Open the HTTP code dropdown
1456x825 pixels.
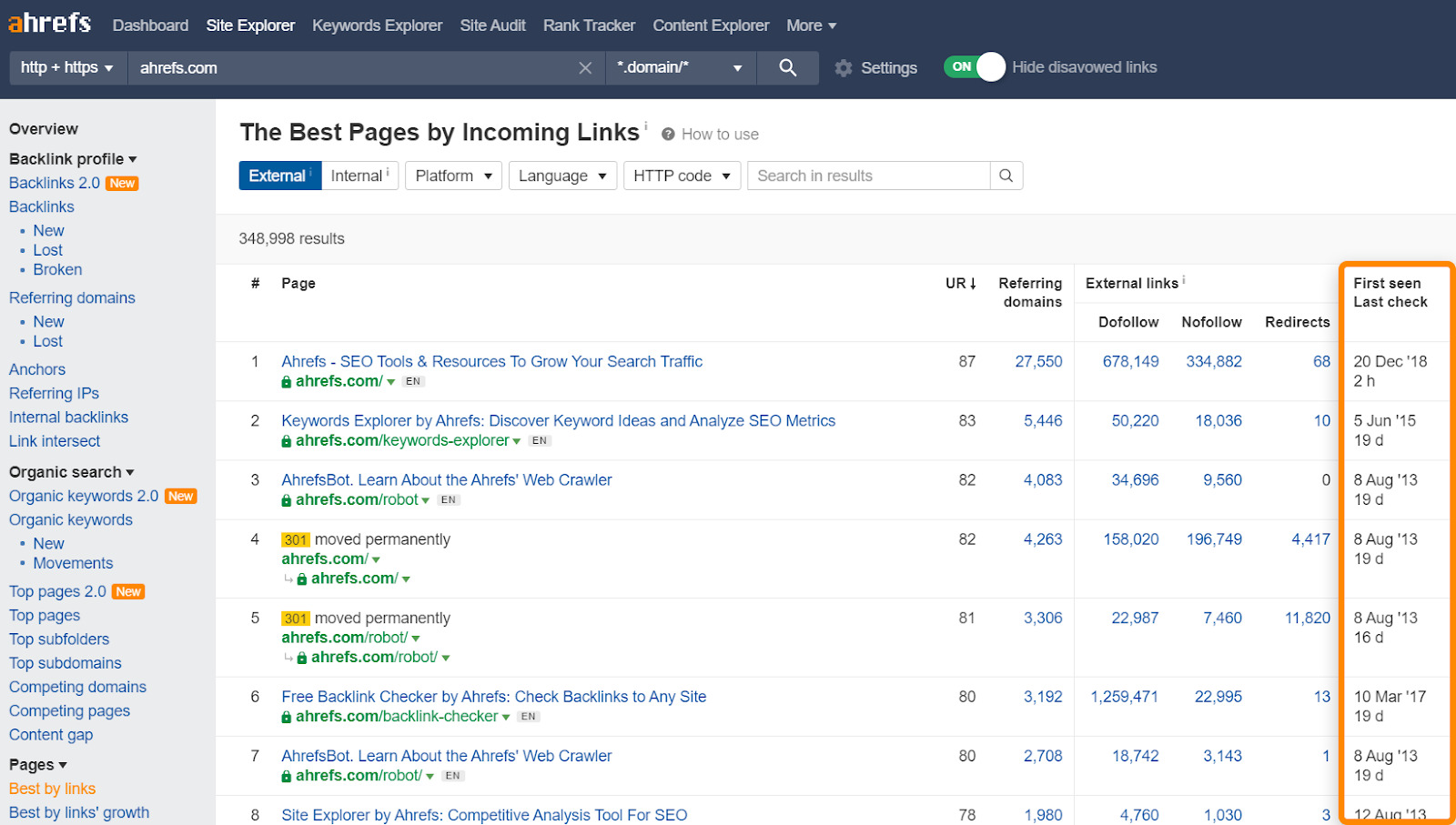pos(681,175)
